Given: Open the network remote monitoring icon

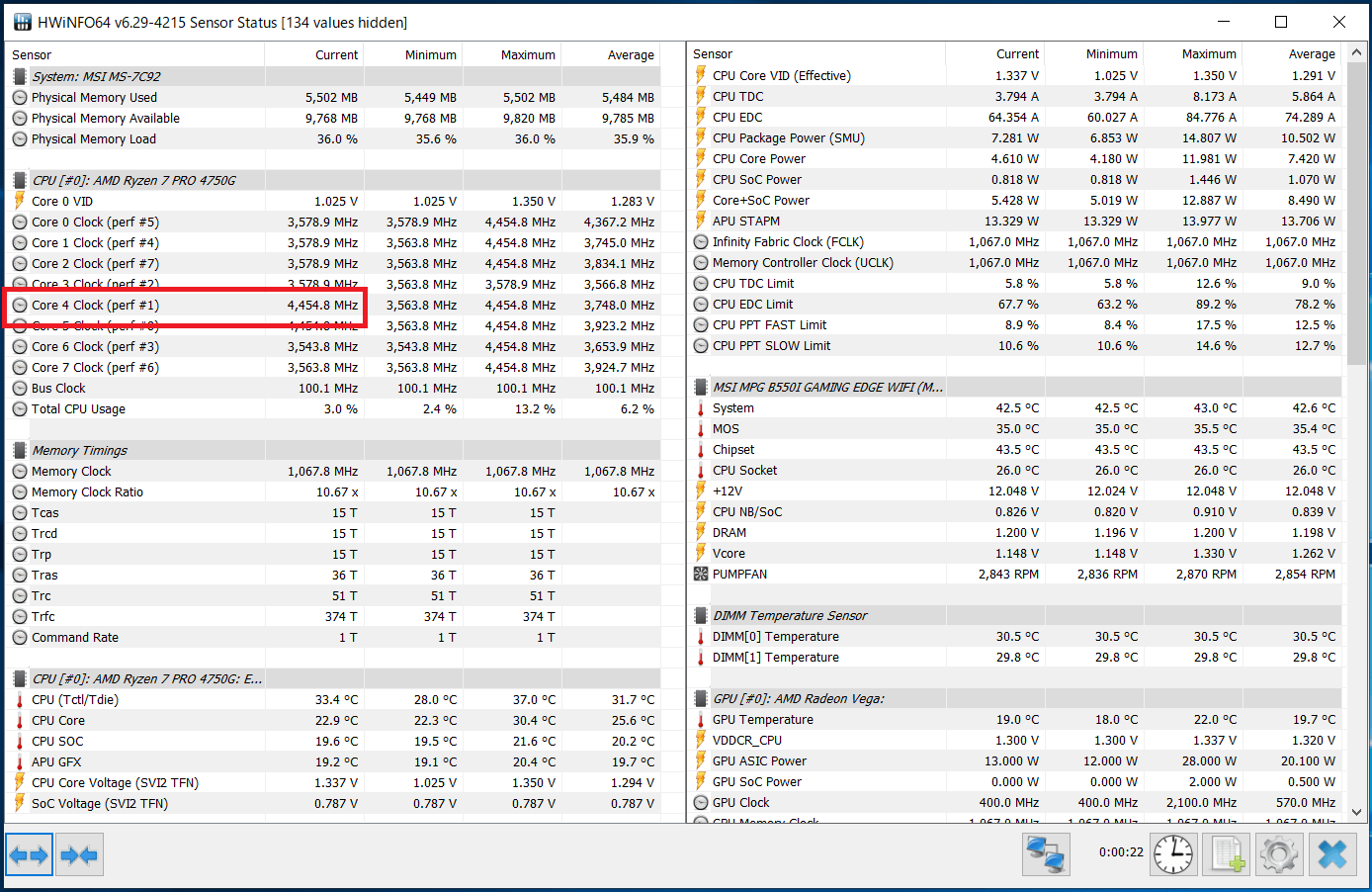Looking at the screenshot, I should (x=1046, y=853).
